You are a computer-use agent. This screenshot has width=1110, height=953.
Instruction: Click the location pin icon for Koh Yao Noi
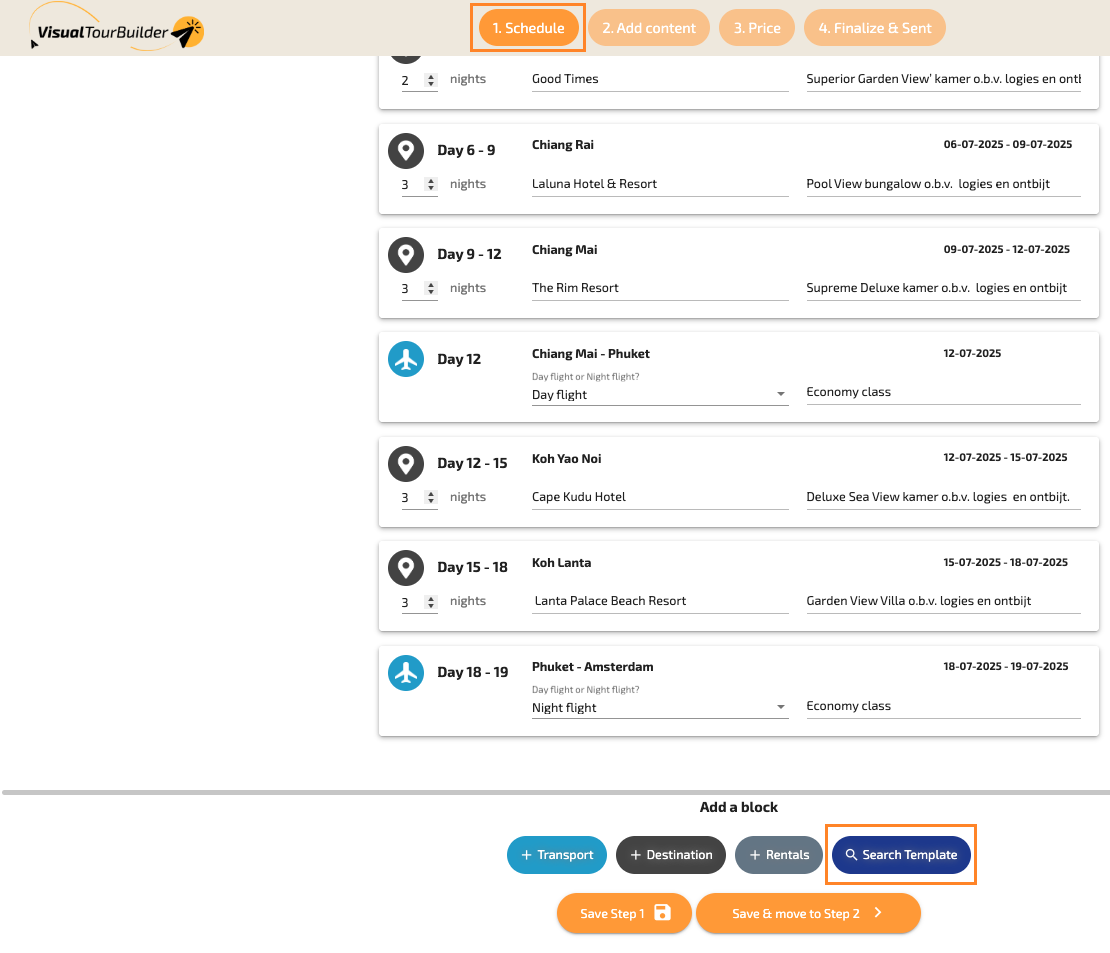[406, 464]
